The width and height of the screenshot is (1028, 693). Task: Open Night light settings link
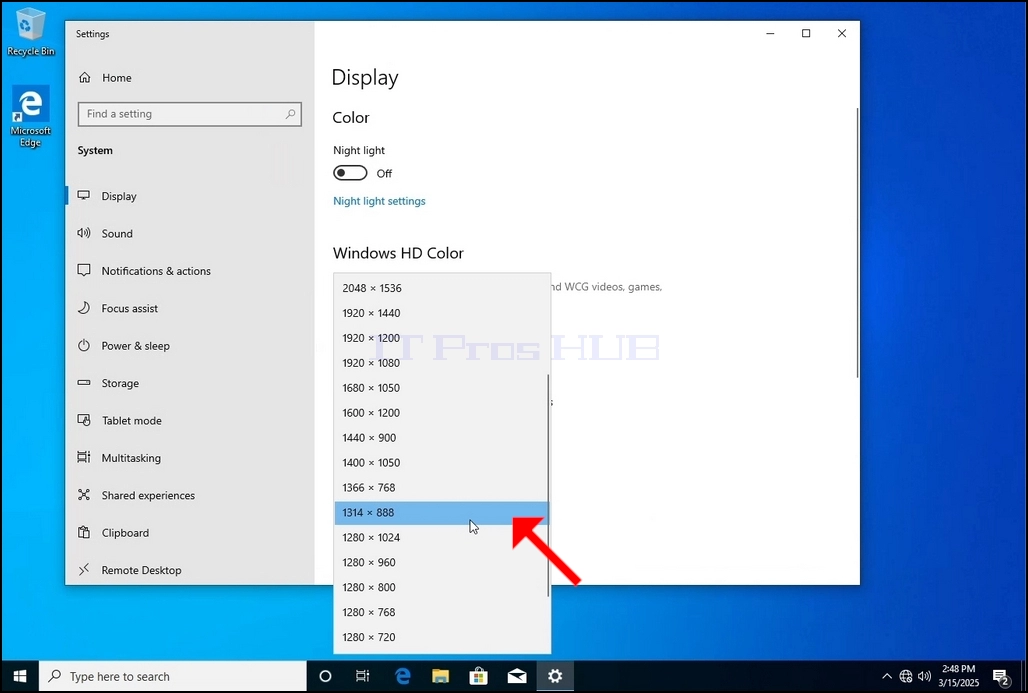(379, 201)
